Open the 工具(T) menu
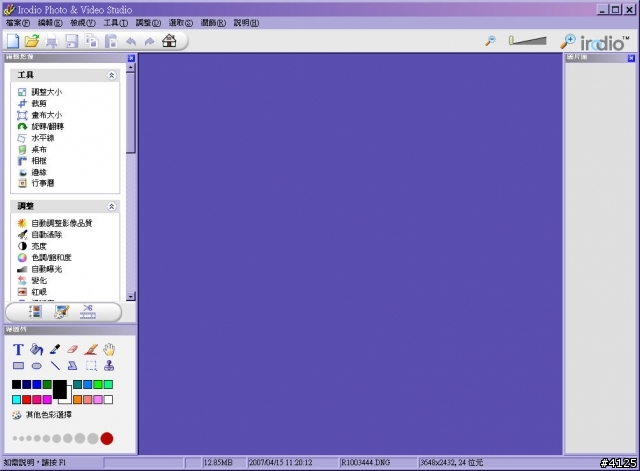Screen dimensions: 640x471 [x=116, y=23]
